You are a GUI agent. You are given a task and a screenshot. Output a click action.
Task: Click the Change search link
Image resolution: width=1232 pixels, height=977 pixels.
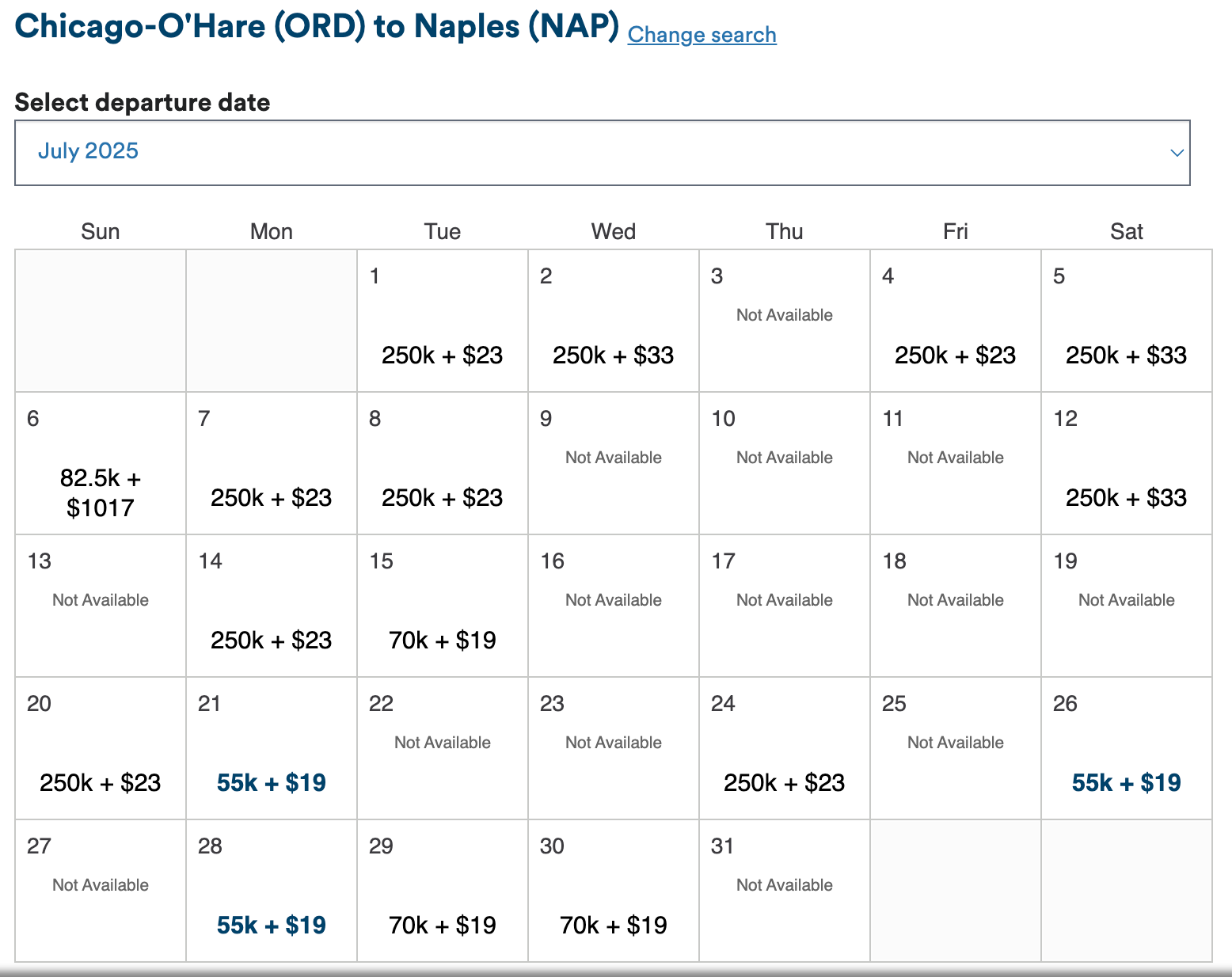(x=702, y=35)
